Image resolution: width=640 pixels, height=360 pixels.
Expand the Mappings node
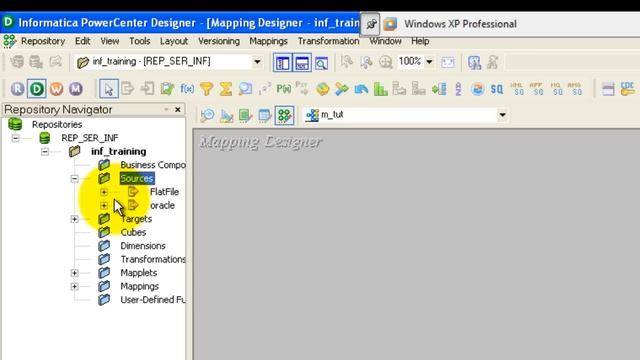coord(74,286)
